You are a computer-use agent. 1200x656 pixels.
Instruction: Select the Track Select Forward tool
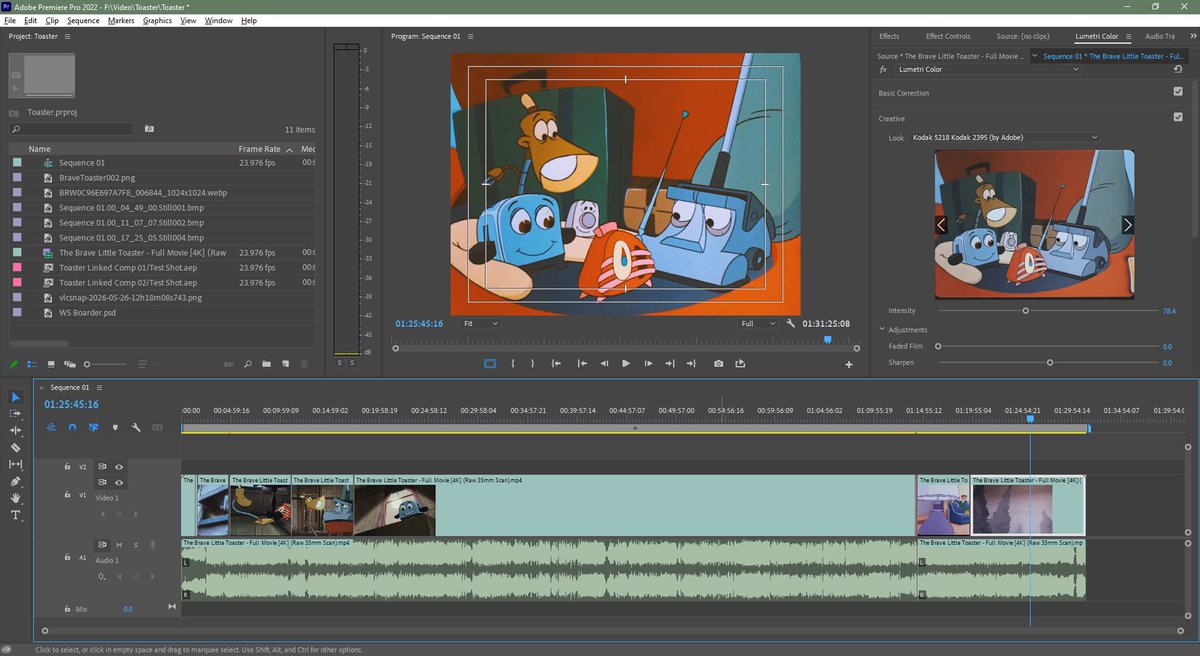[16, 414]
